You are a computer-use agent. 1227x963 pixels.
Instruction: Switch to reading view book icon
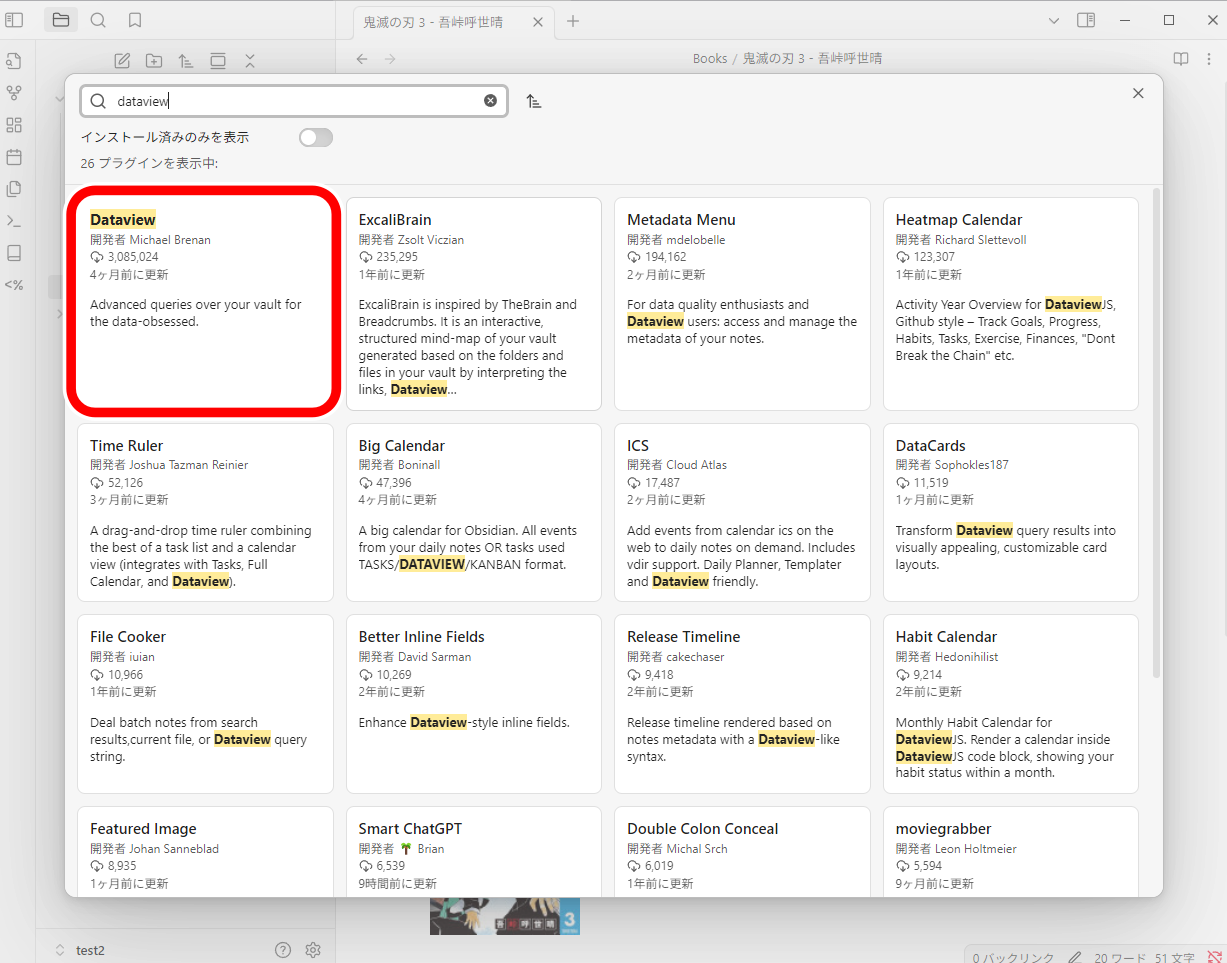(1181, 59)
